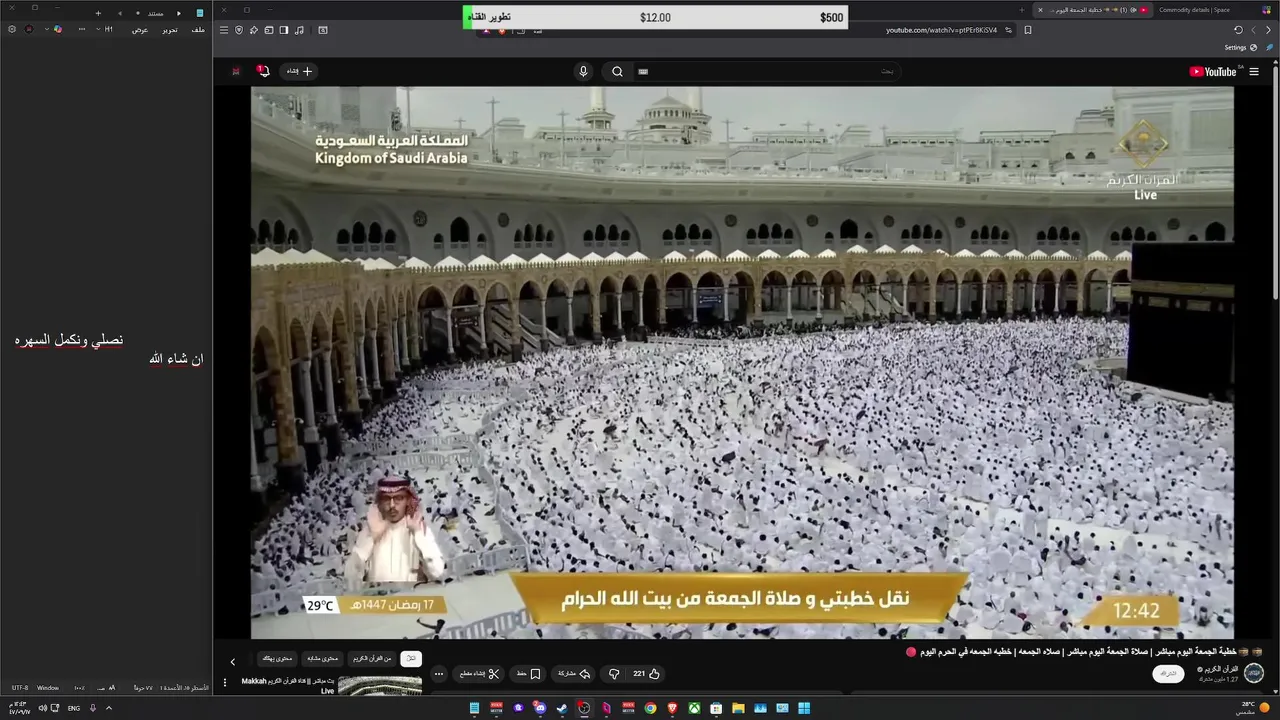The width and height of the screenshot is (1280, 720).
Task: Switch to the Commodity details browser tab
Action: (1195, 10)
